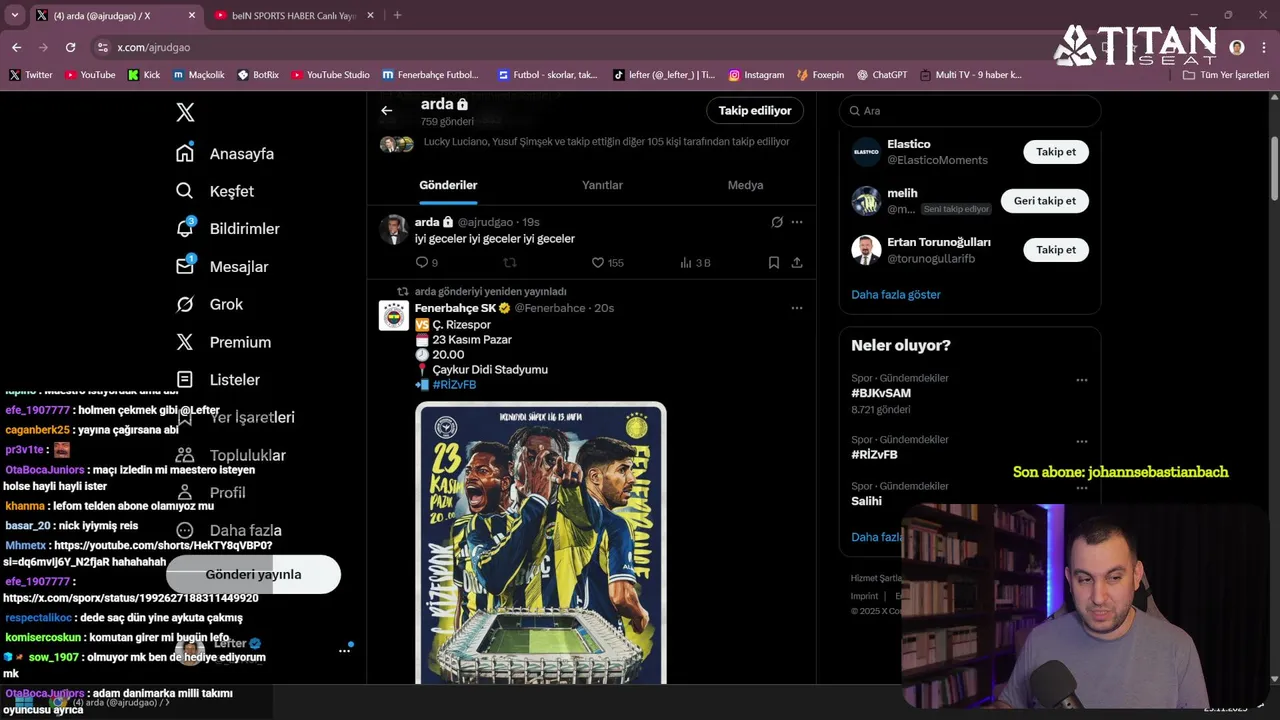The width and height of the screenshot is (1280, 720).
Task: Open Anasayfa home page
Action: [225, 153]
